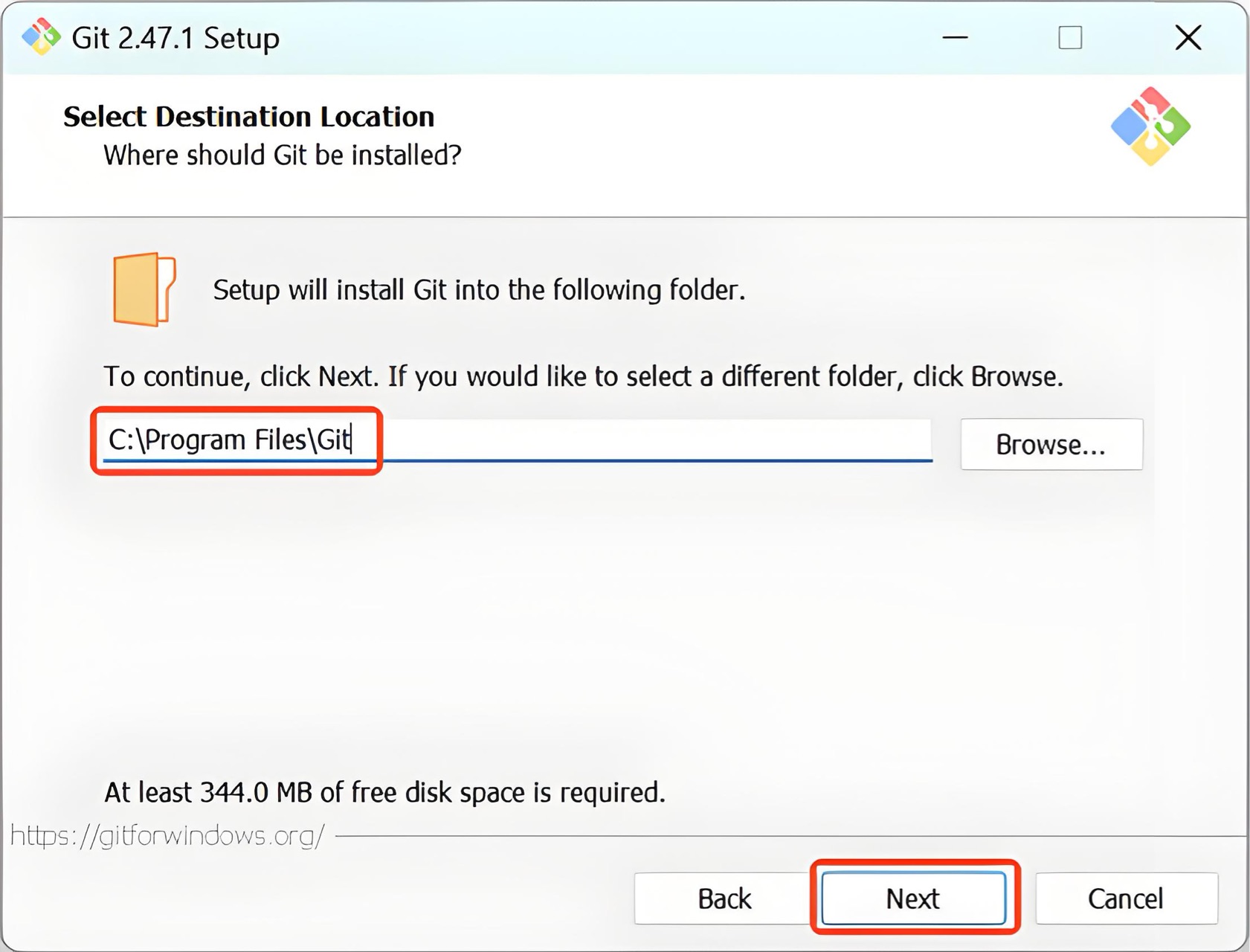Click 'Setup will install Git' message
The width and height of the screenshot is (1250, 952).
click(x=479, y=289)
